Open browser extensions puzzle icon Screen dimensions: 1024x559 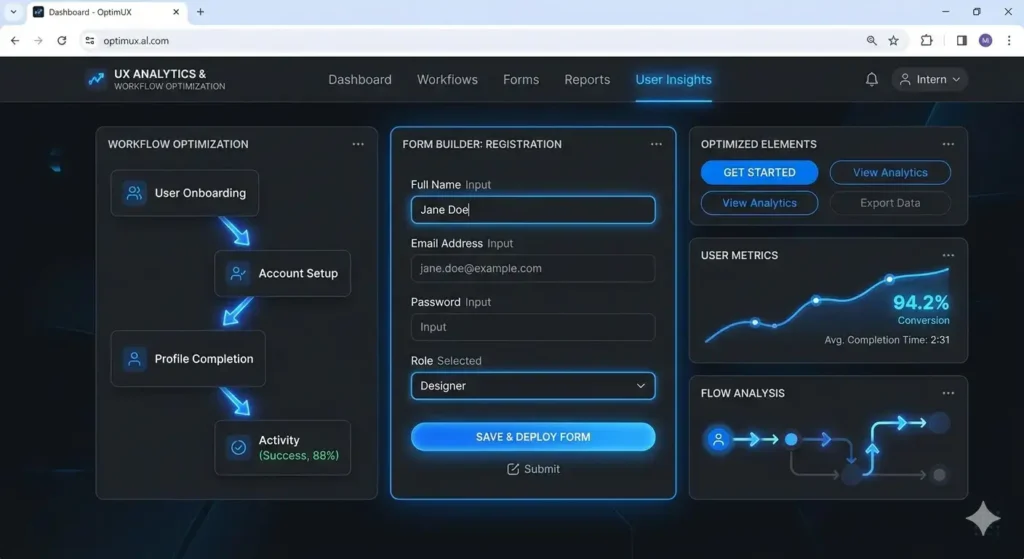926,40
